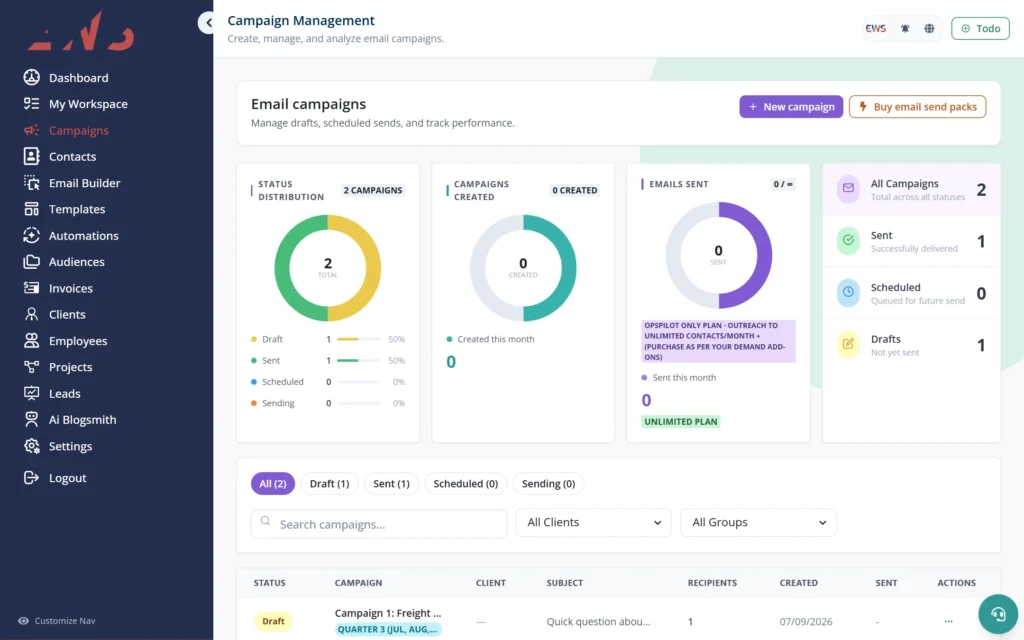
Task: Click the My Workspace sidebar icon
Action: point(31,103)
